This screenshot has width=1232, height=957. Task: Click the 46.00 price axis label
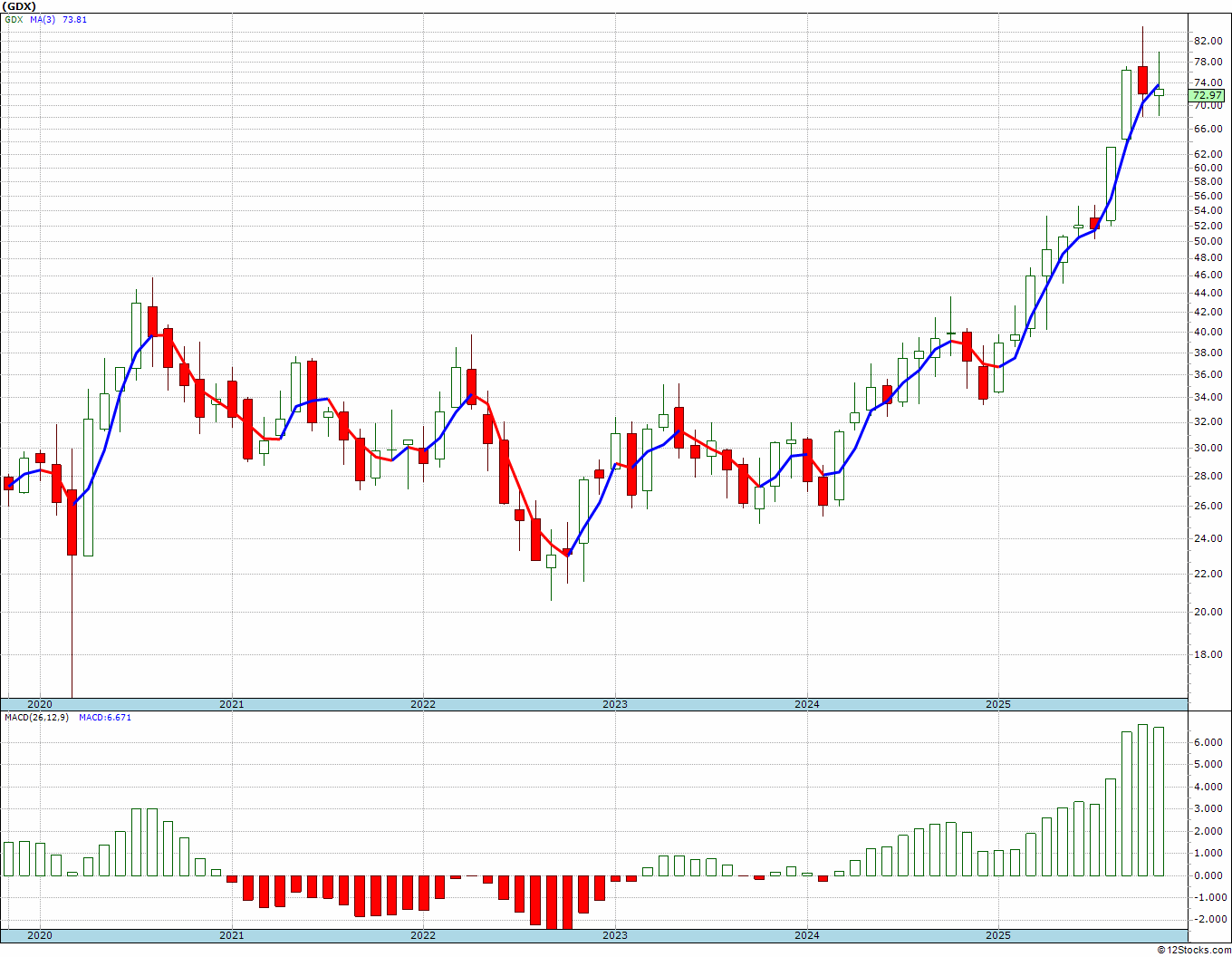tap(1208, 275)
